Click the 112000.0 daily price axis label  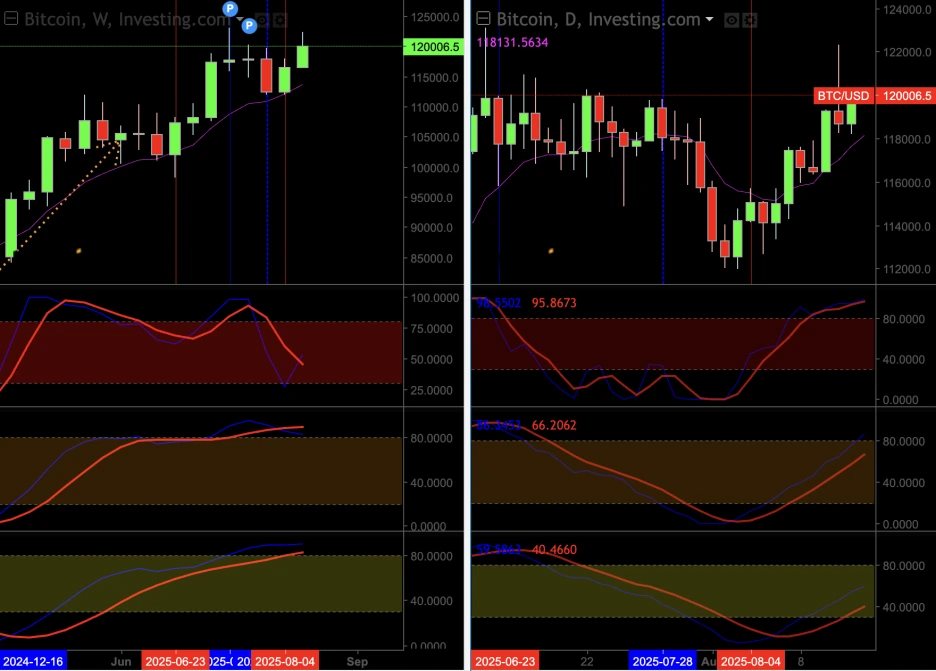pos(907,269)
